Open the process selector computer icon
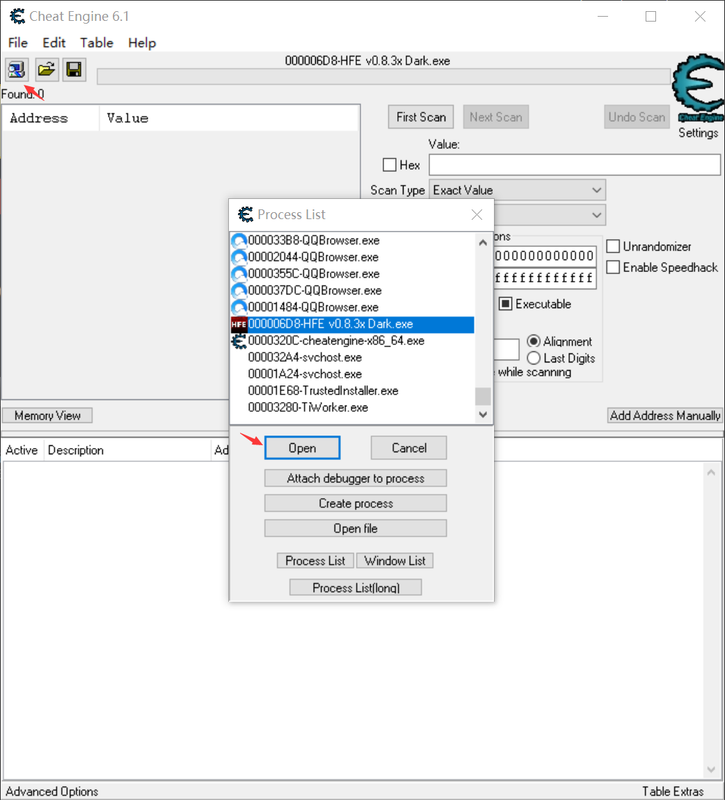 pyautogui.click(x=17, y=69)
